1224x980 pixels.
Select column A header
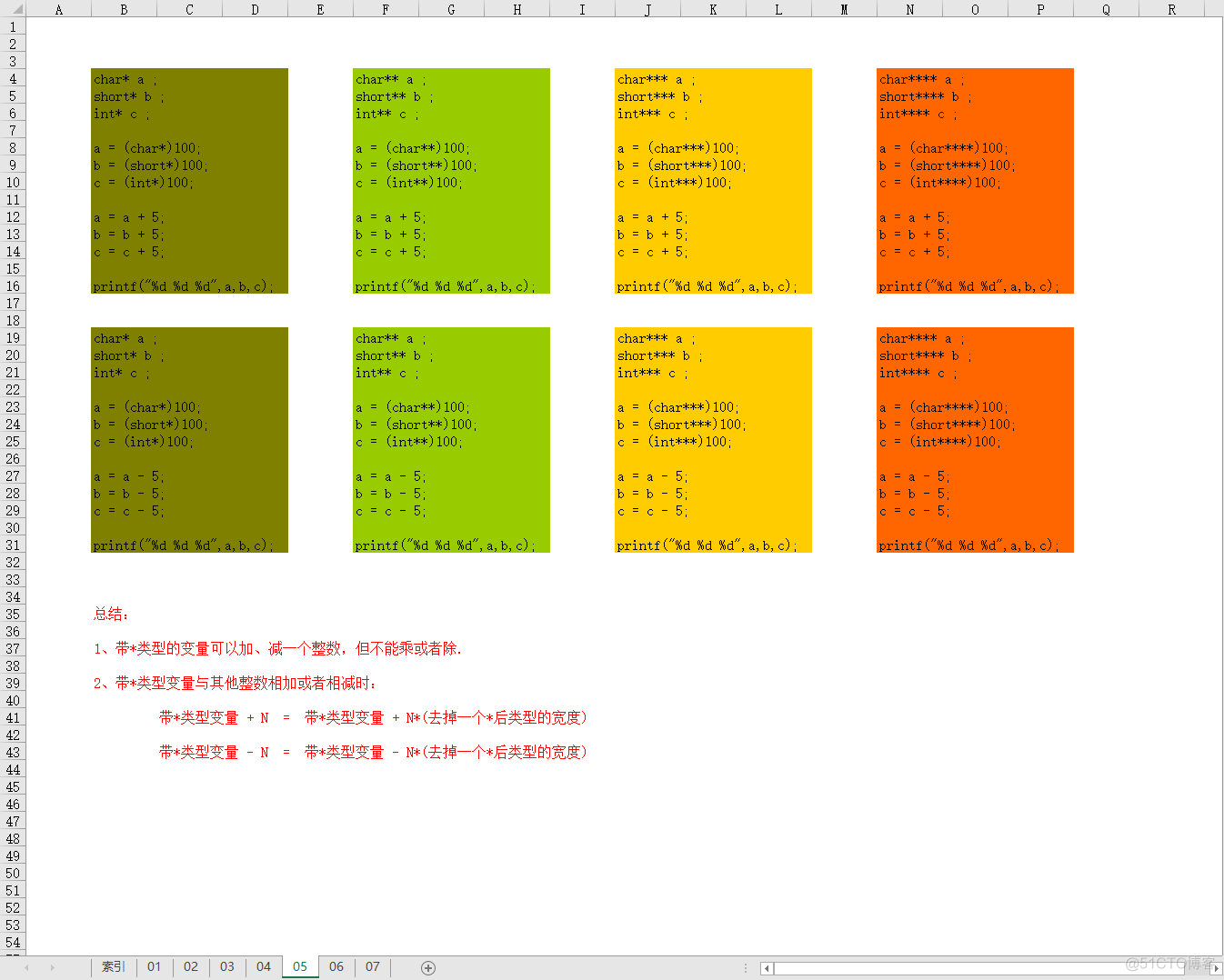[x=59, y=9]
